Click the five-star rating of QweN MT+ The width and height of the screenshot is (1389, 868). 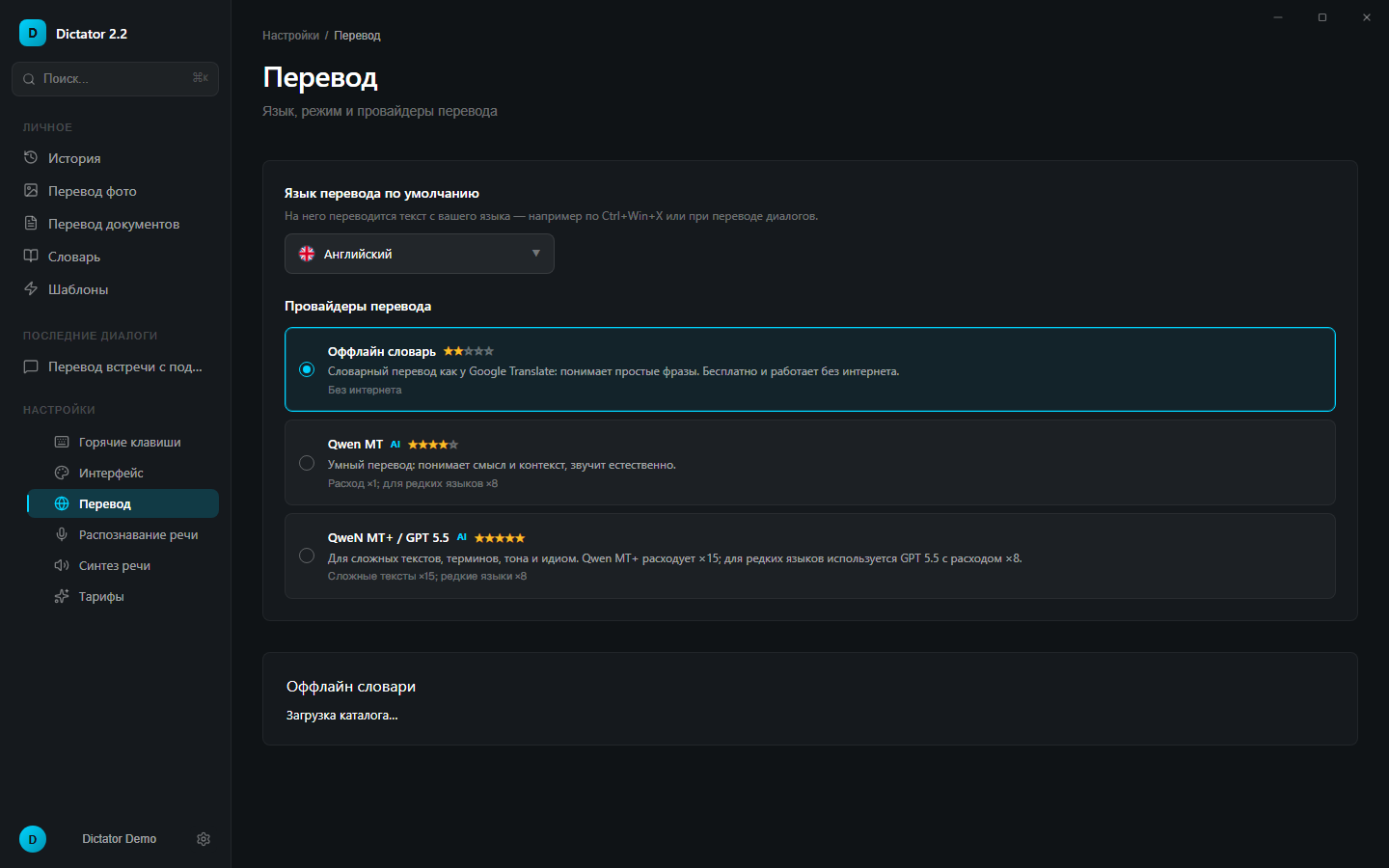tap(500, 538)
